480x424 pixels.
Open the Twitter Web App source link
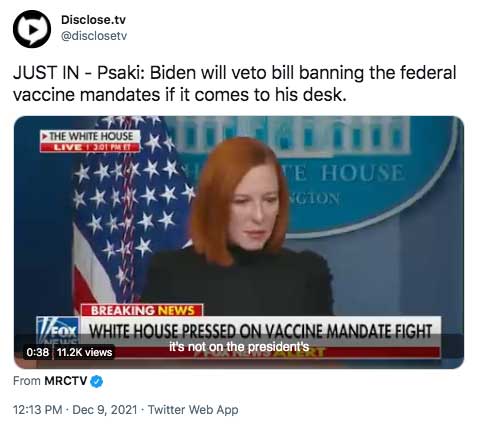[x=193, y=410]
